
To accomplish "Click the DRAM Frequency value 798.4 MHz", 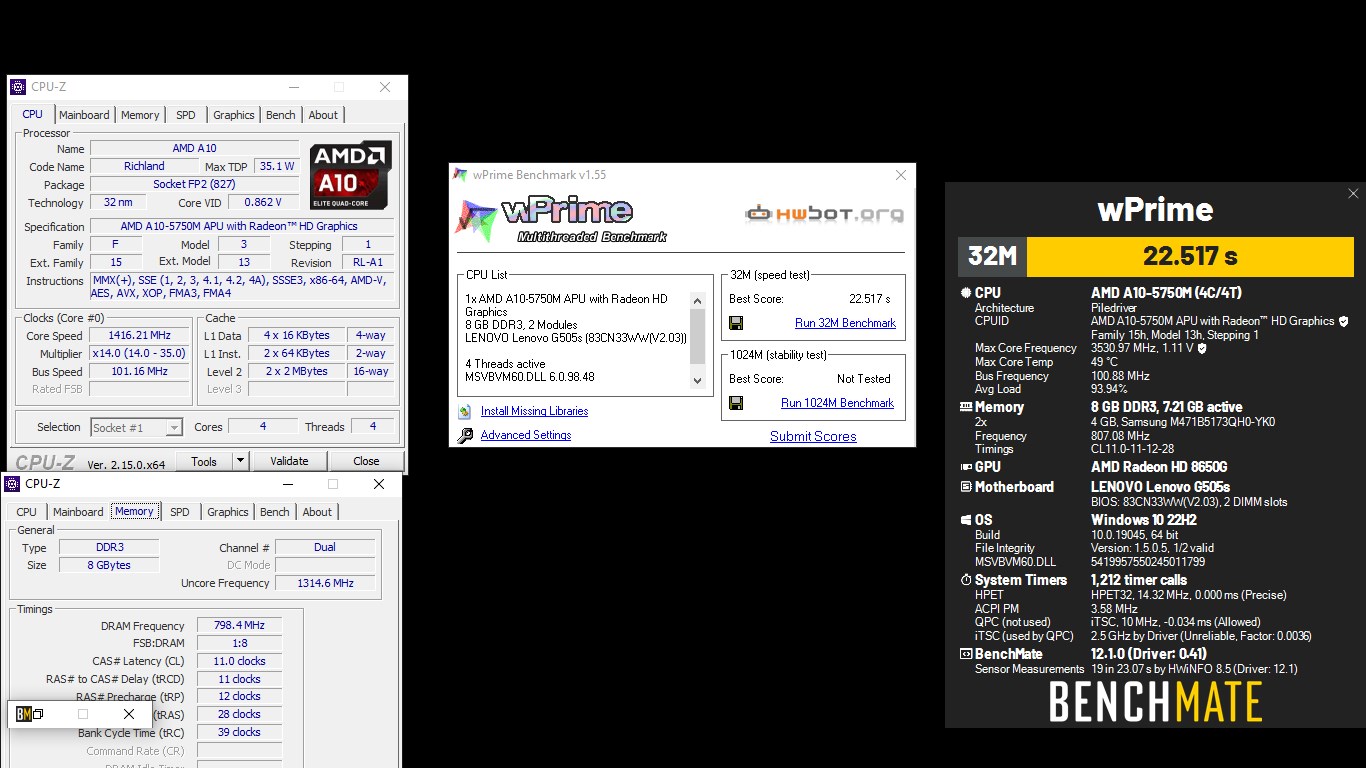I will pyautogui.click(x=239, y=626).
